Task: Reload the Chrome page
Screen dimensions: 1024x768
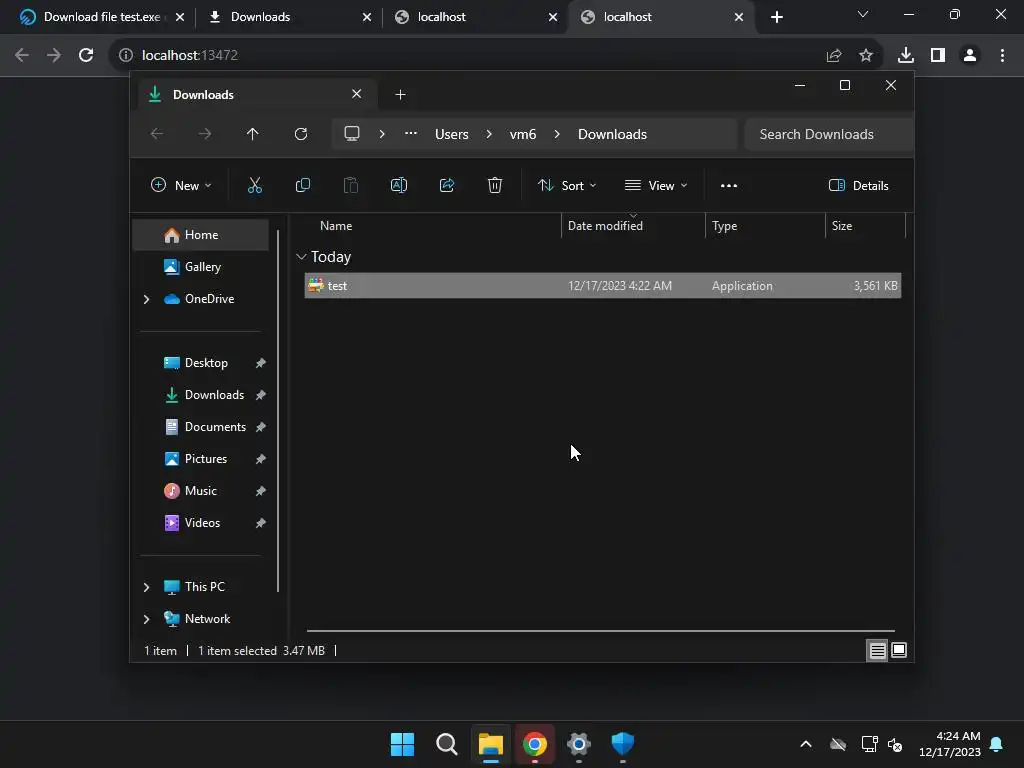Action: pyautogui.click(x=86, y=55)
